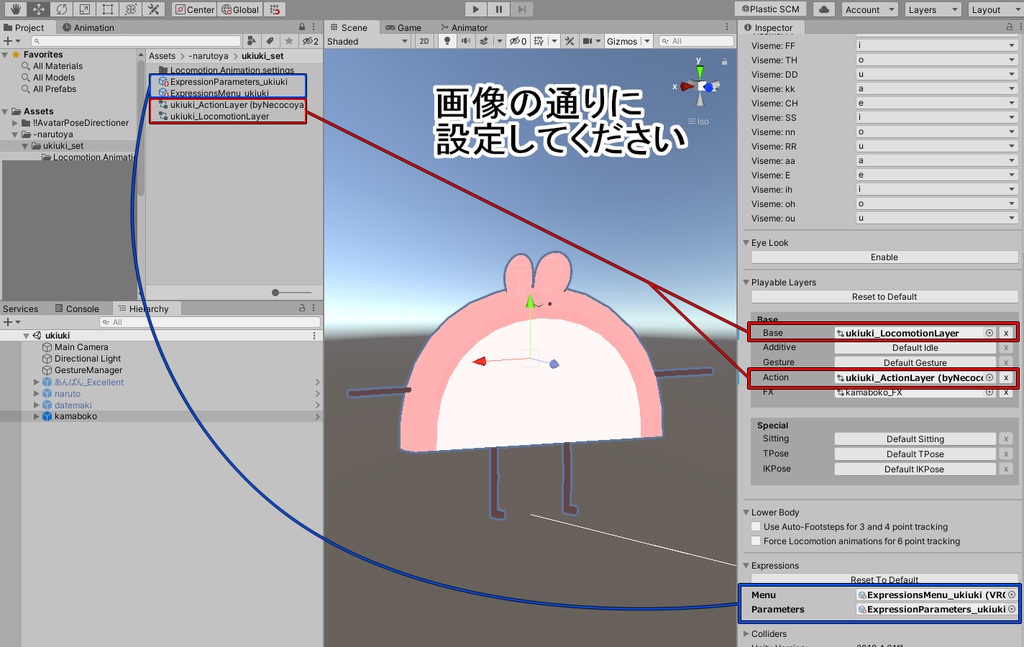Select the Rotate tool in the toolbar
This screenshot has height=647, width=1024.
[62, 9]
